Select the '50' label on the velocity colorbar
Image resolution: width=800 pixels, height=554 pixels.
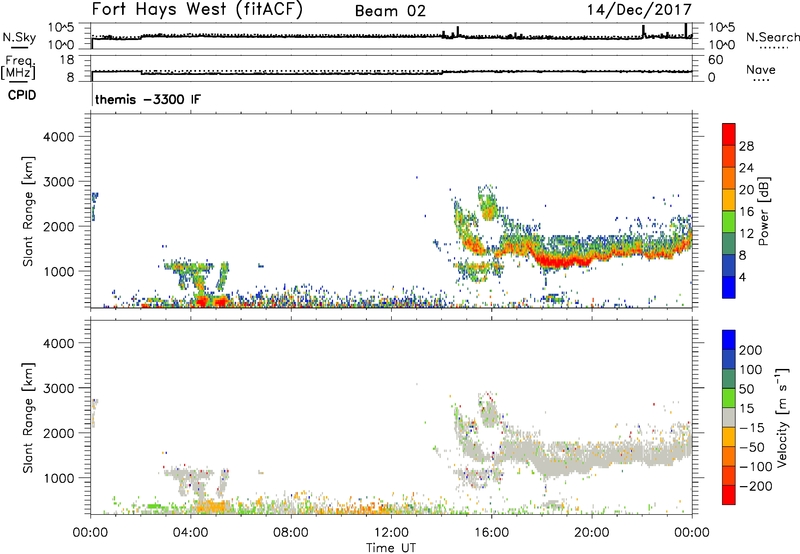pos(747,389)
